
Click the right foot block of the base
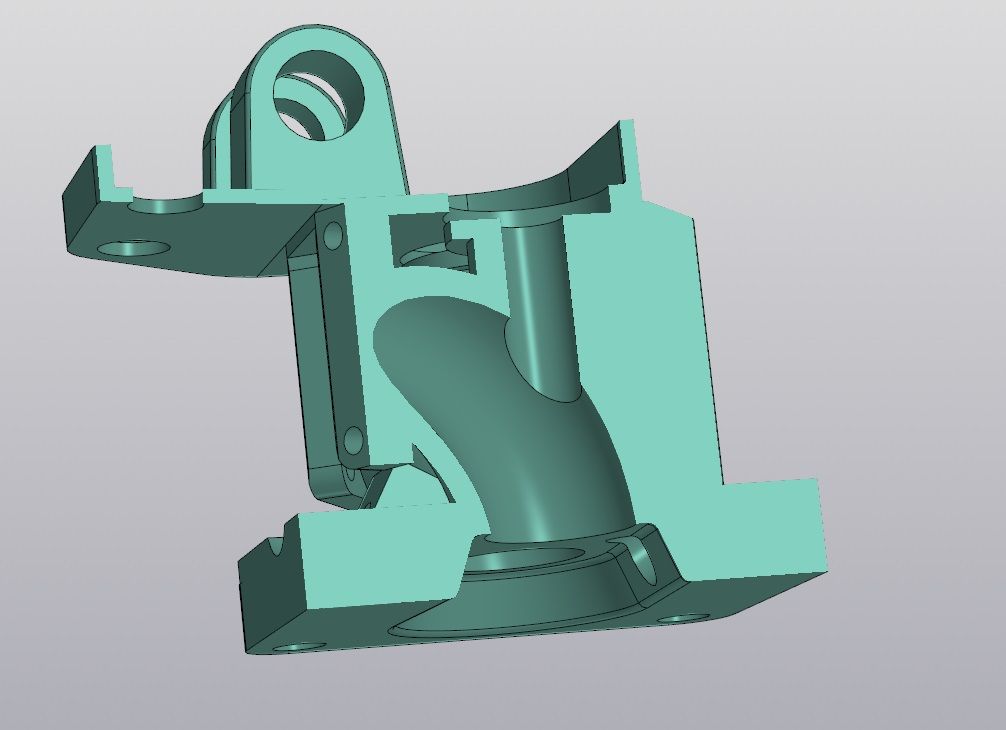pos(770,530)
